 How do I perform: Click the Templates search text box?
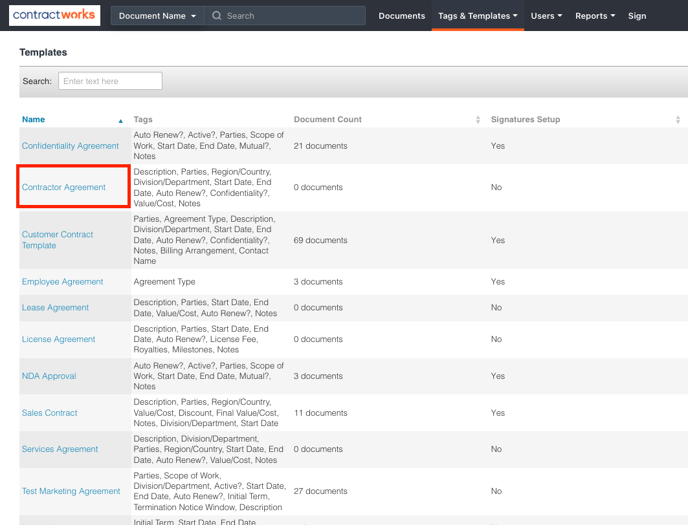(x=110, y=81)
